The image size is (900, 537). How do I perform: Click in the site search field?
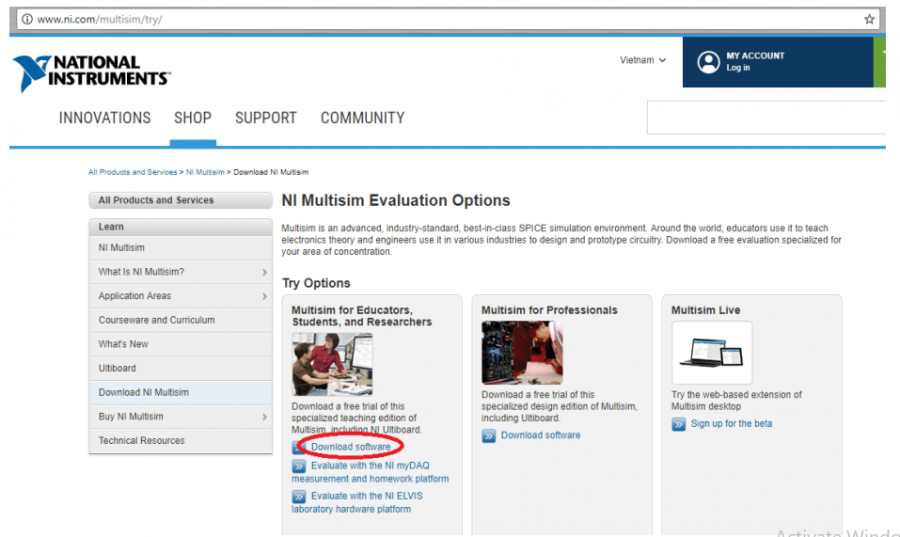(x=765, y=118)
